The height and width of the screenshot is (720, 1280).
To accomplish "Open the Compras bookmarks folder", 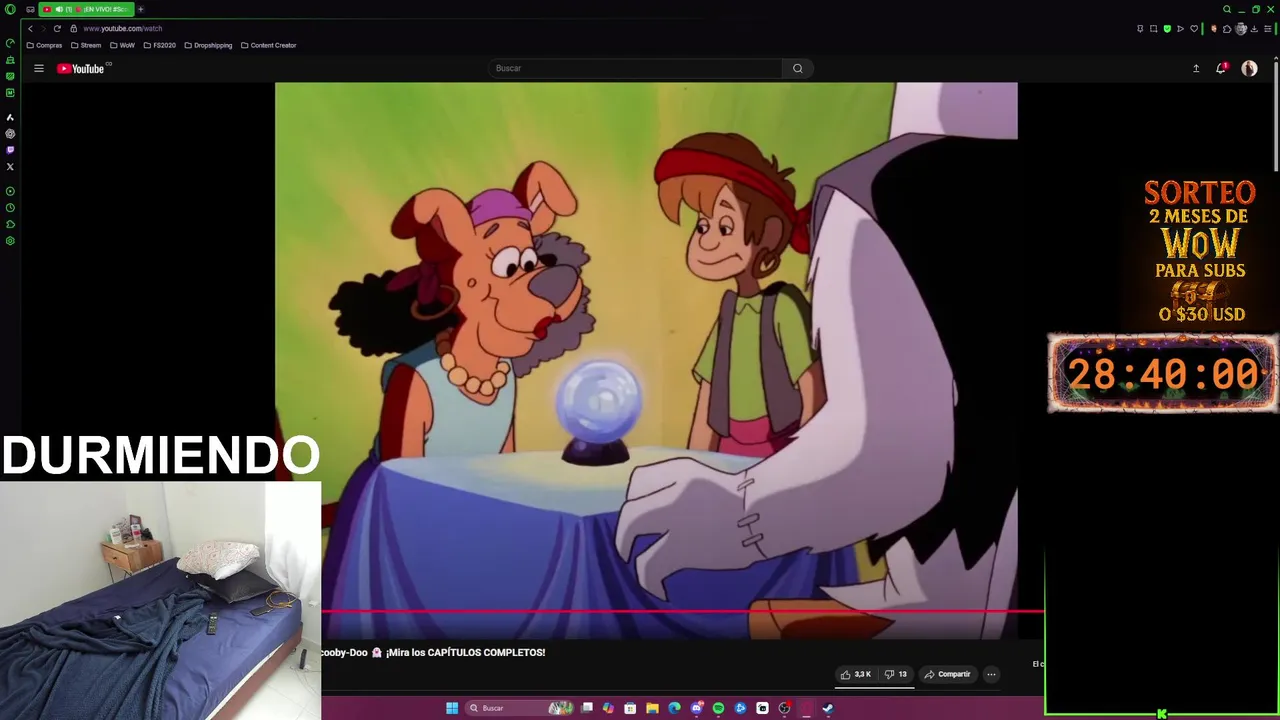I will (44, 45).
